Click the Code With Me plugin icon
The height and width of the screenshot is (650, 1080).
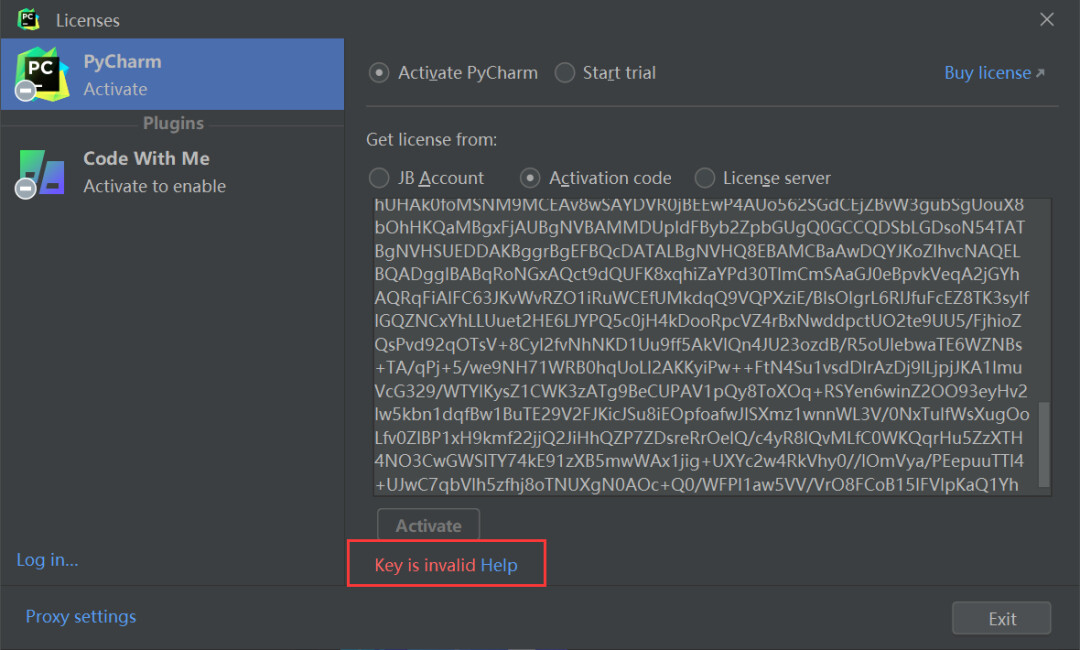pos(42,174)
